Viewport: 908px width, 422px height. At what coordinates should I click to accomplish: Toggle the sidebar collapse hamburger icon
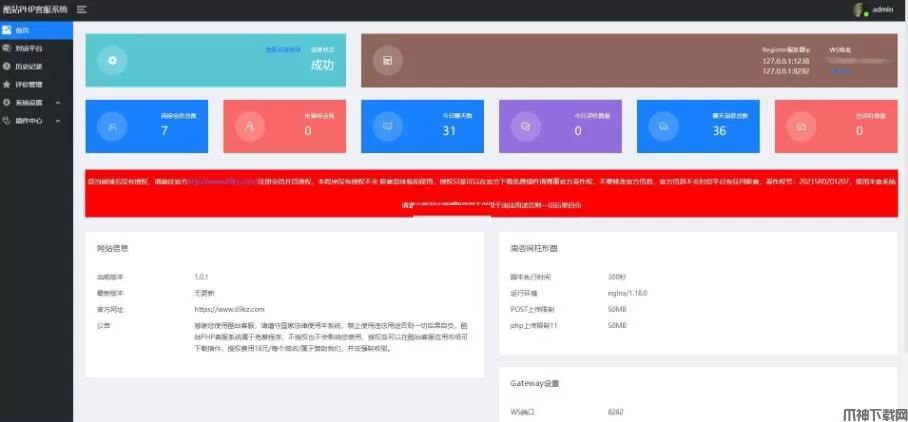(82, 9)
